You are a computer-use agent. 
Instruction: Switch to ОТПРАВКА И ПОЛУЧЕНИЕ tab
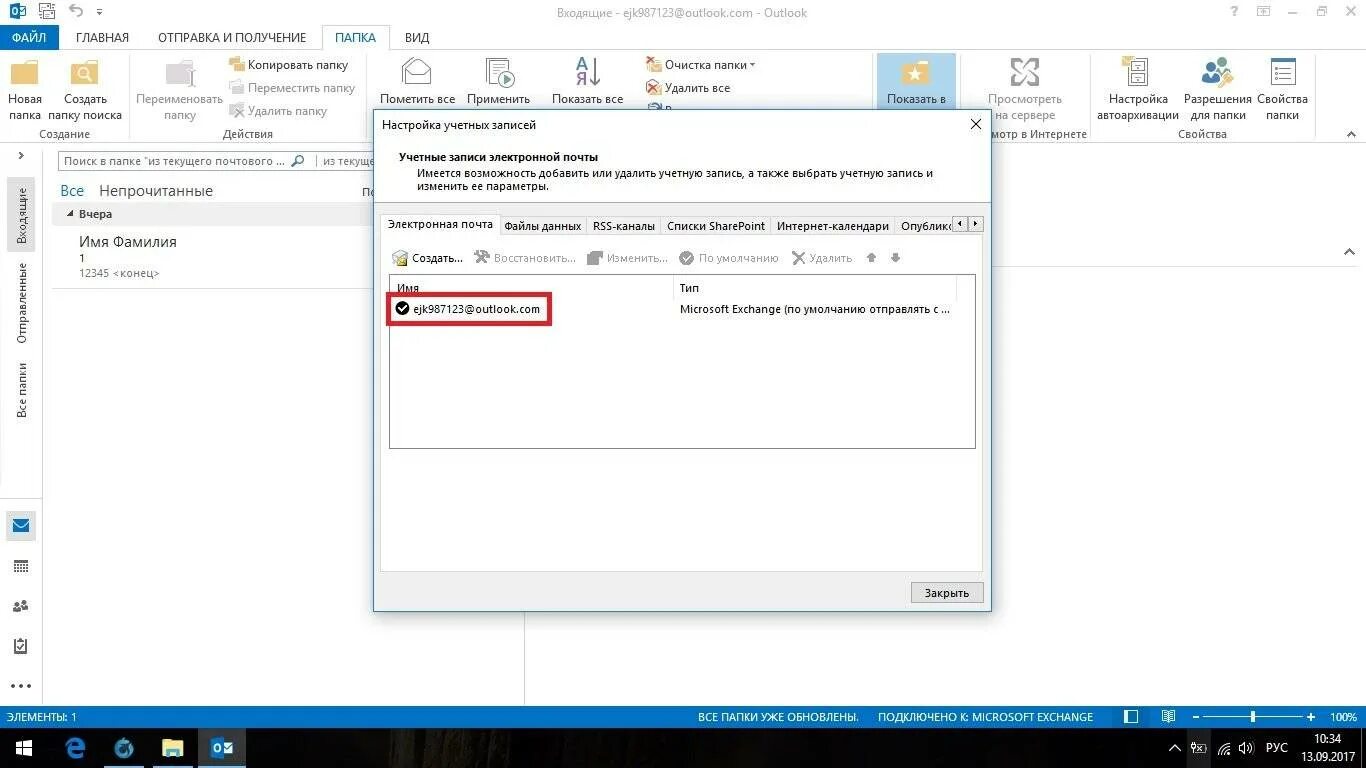click(x=232, y=37)
